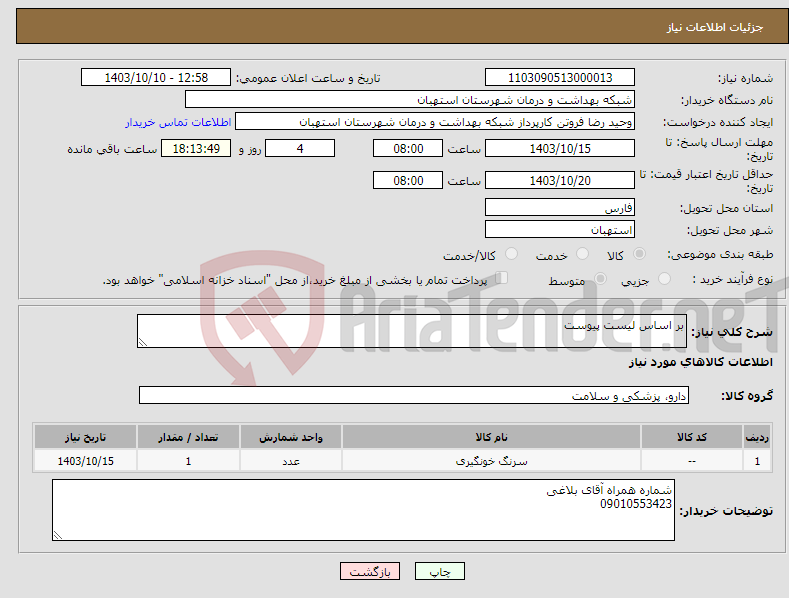Click the price validity date 1403/10/20 field
Image resolution: width=789 pixels, height=598 pixels.
(560, 180)
